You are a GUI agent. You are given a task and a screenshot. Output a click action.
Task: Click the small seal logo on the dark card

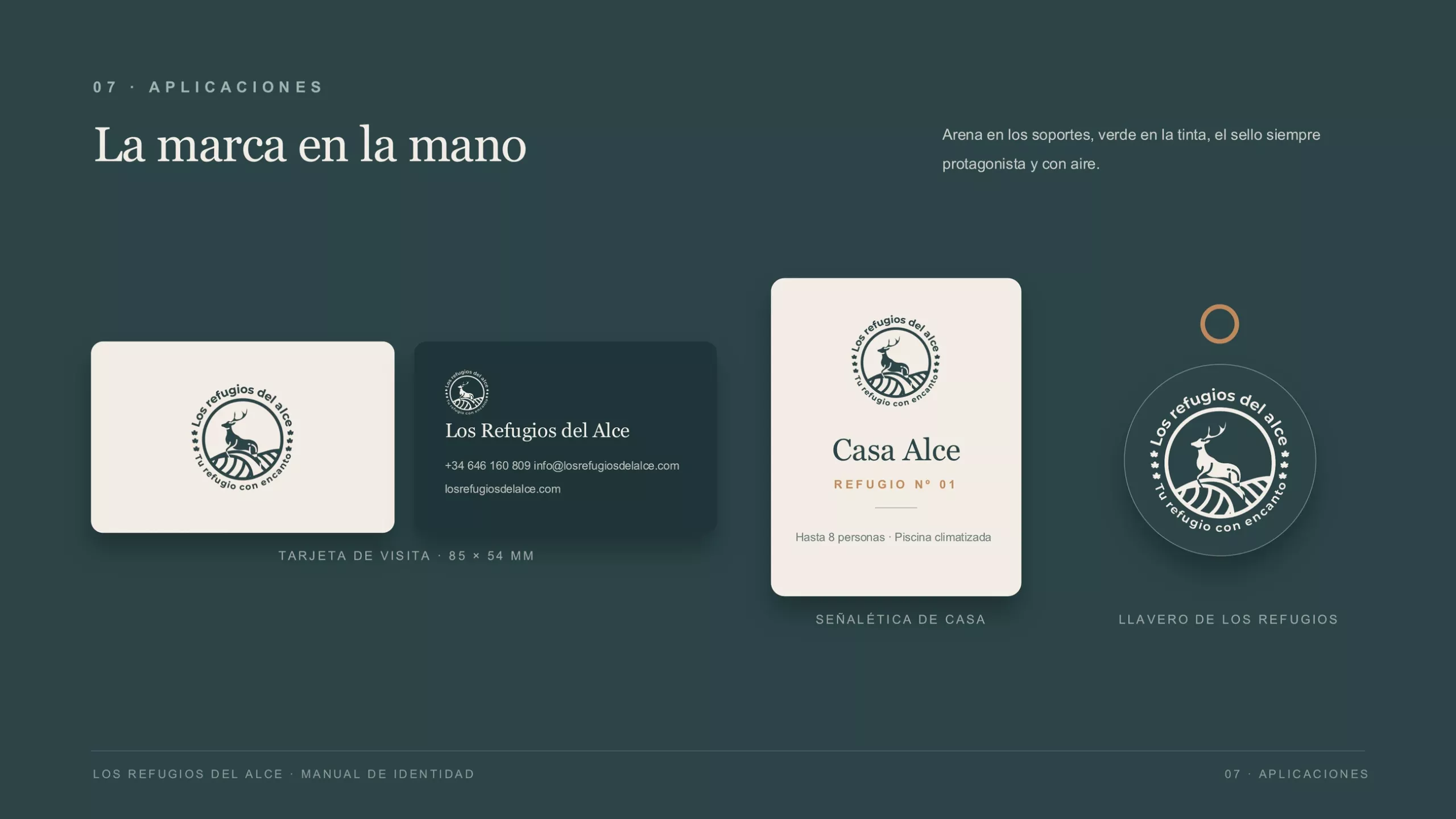(467, 392)
